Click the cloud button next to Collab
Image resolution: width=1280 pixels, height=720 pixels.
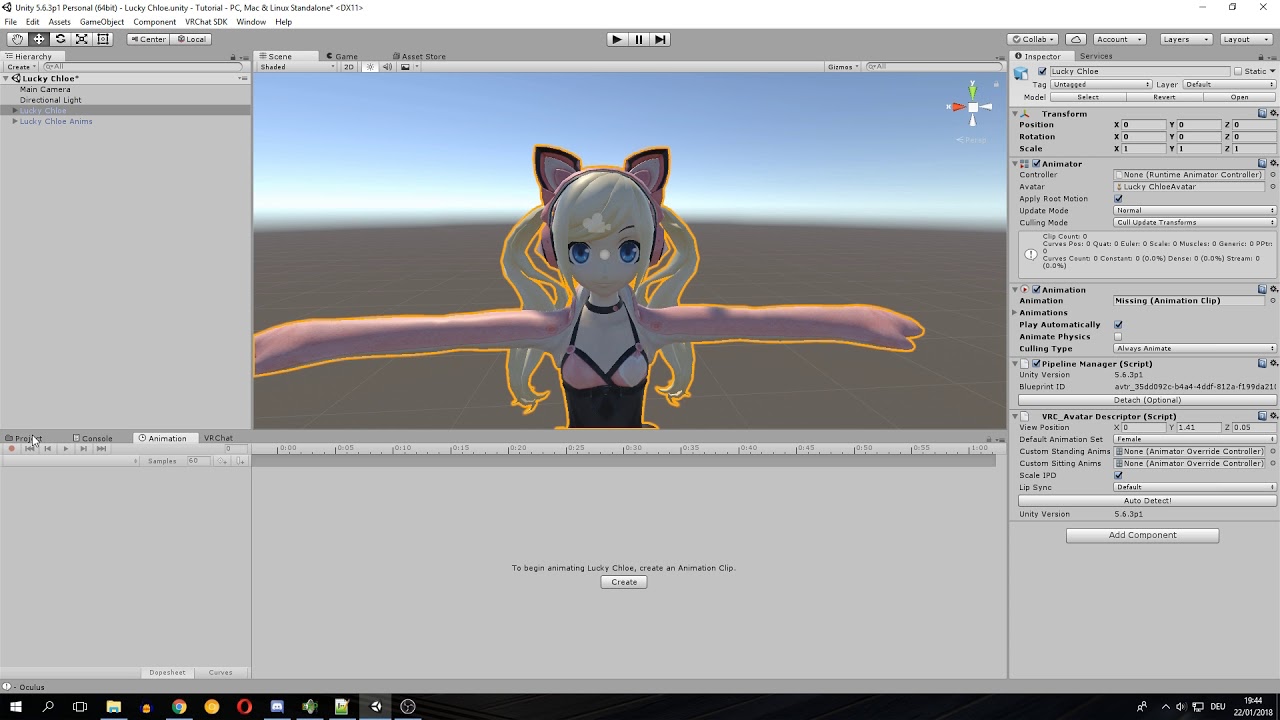point(1075,39)
